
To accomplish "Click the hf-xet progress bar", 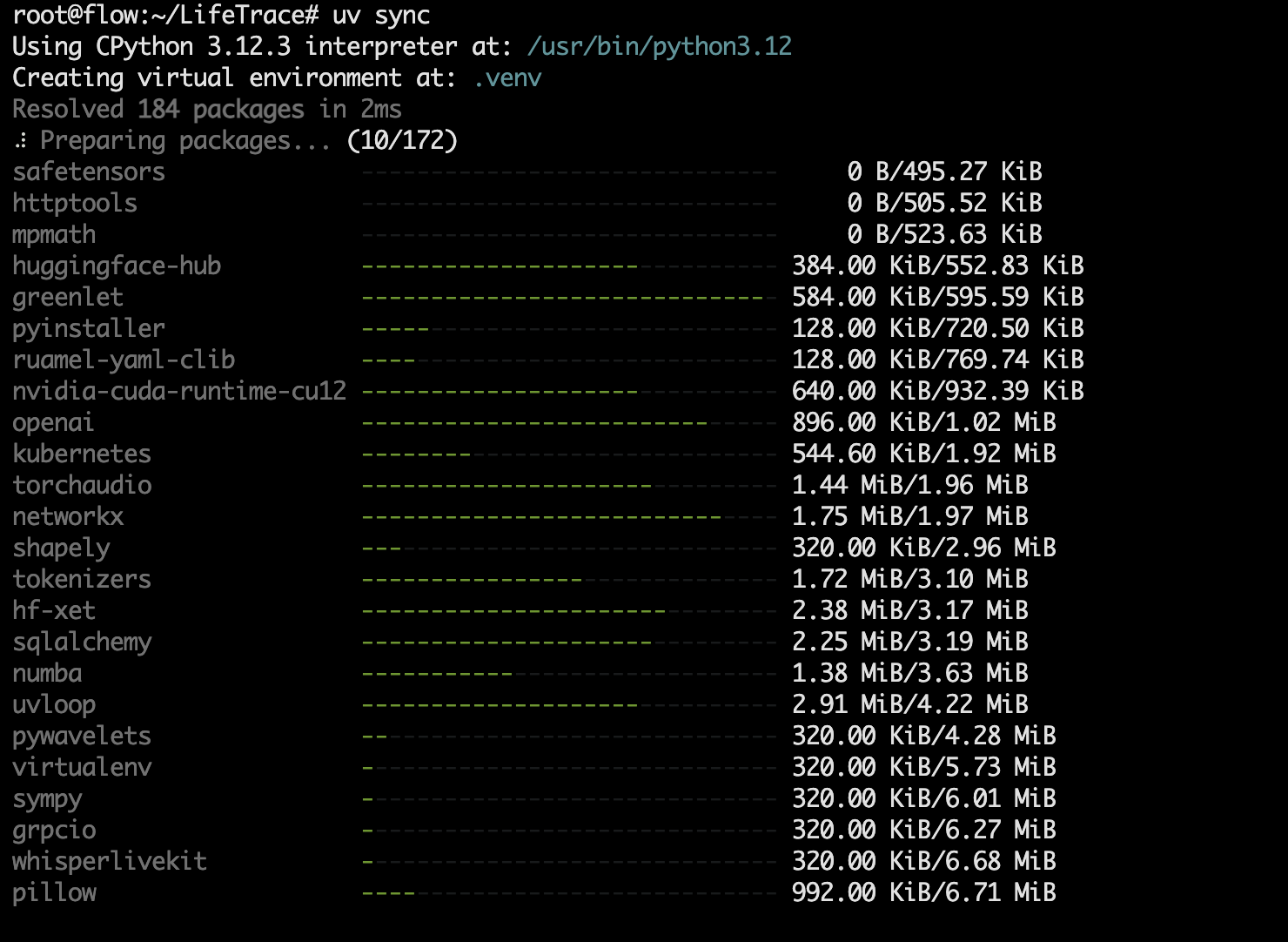I will click(x=569, y=611).
